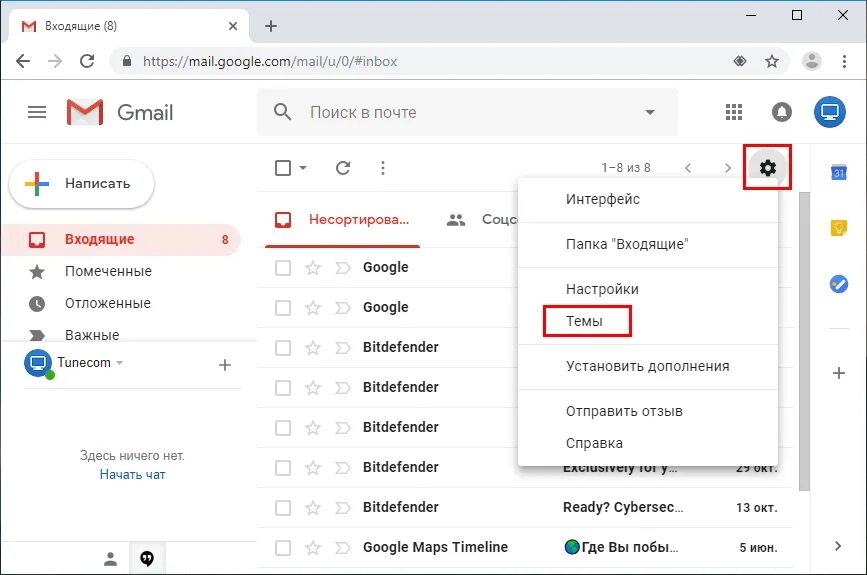Choose Темы from the settings menu

pyautogui.click(x=648, y=321)
